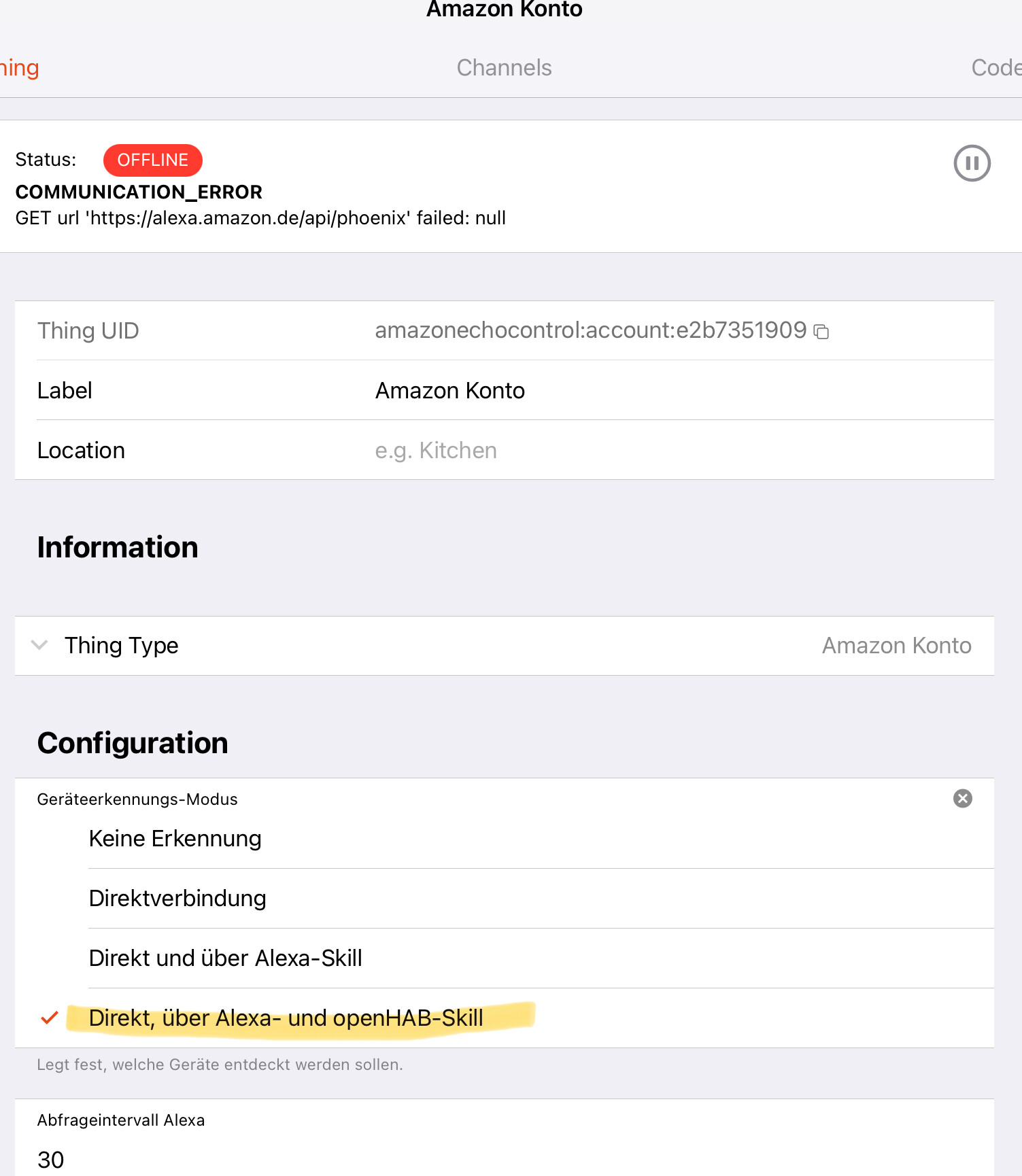Expand the Thing Type row chevron
The height and width of the screenshot is (1176, 1022).
coord(39,645)
